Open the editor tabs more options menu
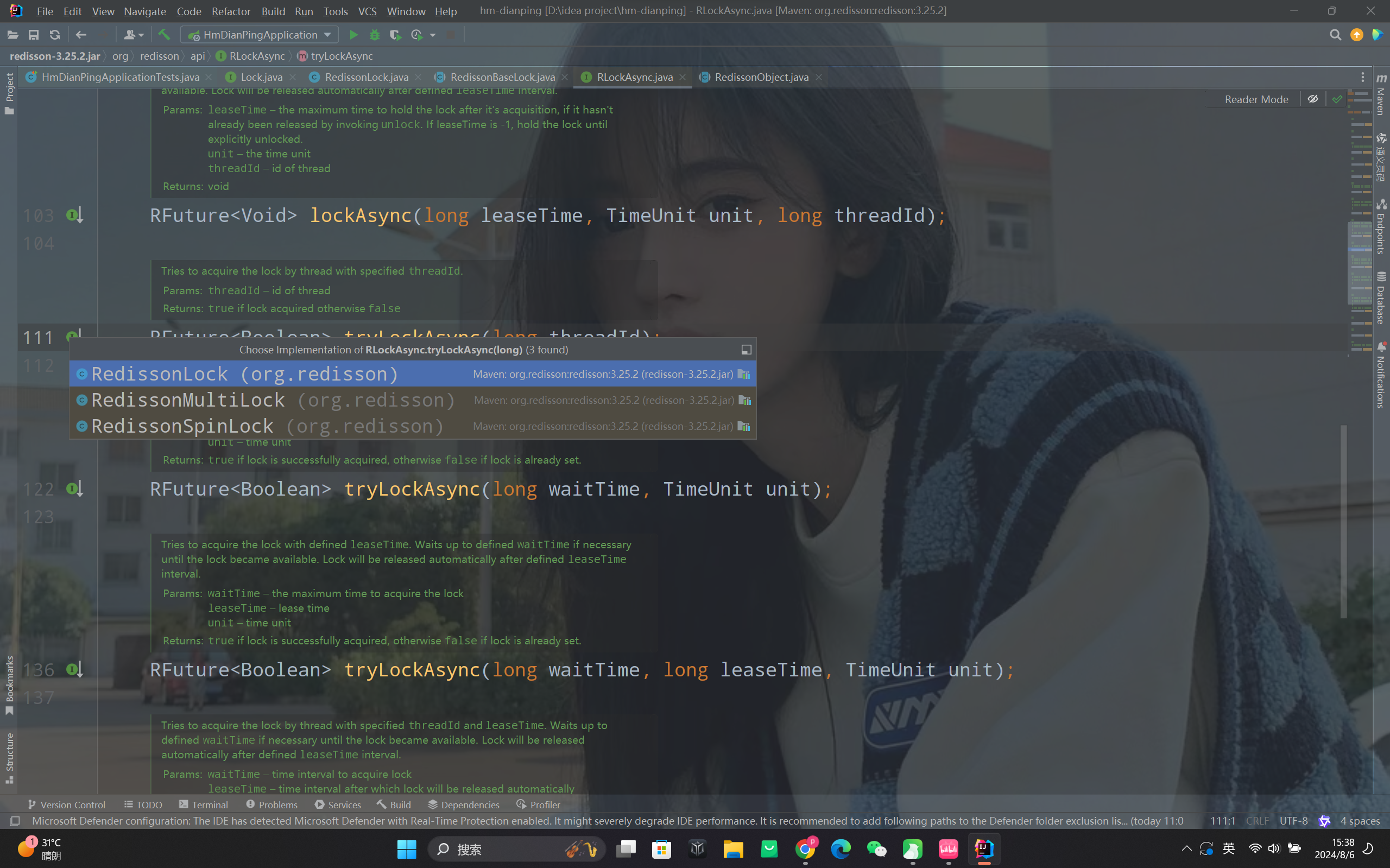Viewport: 1390px width, 868px height. pos(1362,77)
